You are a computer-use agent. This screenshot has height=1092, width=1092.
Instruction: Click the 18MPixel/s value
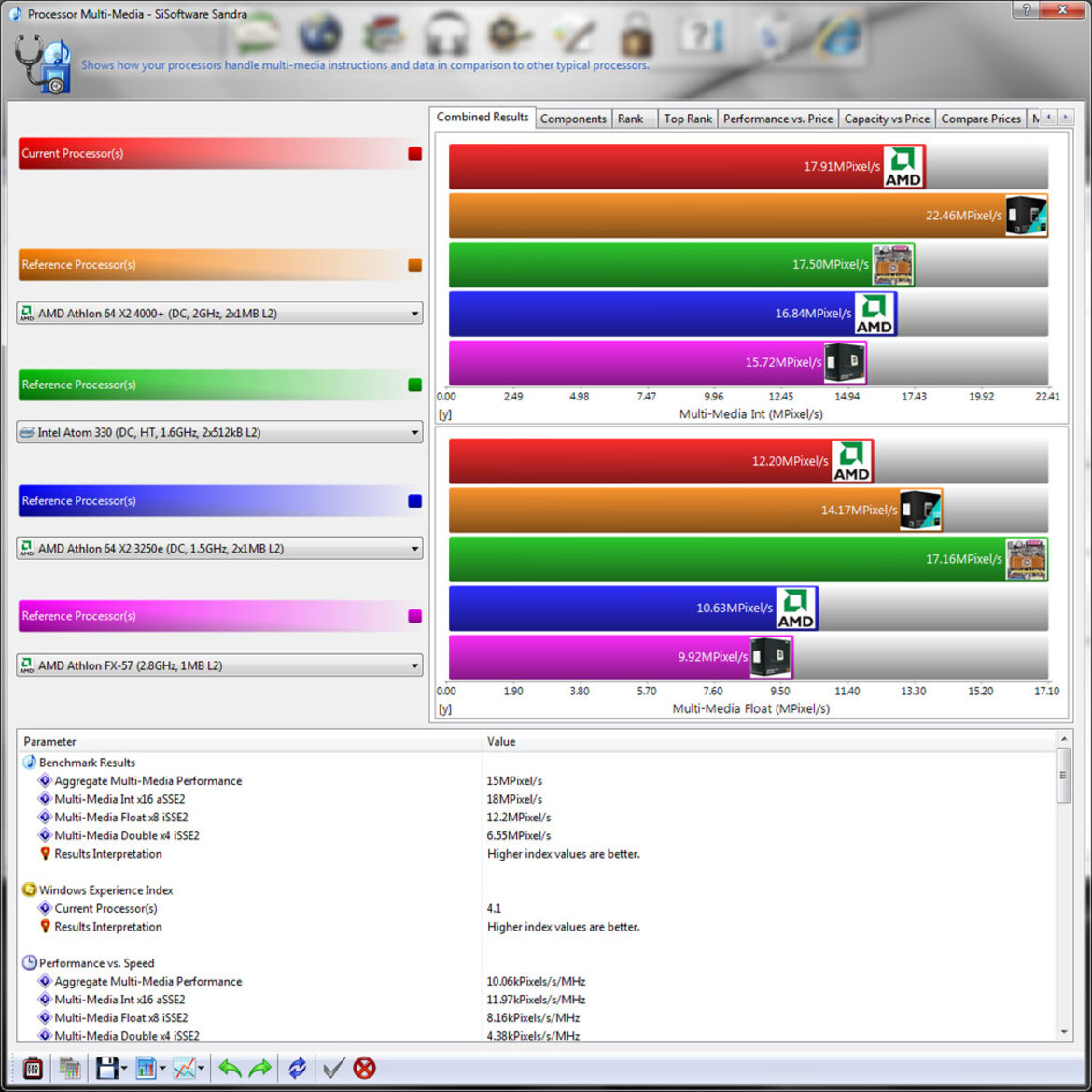[514, 799]
